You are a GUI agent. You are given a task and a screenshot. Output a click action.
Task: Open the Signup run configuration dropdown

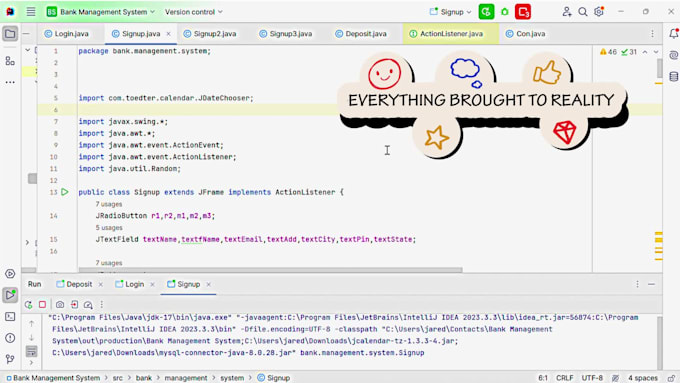pyautogui.click(x=450, y=12)
